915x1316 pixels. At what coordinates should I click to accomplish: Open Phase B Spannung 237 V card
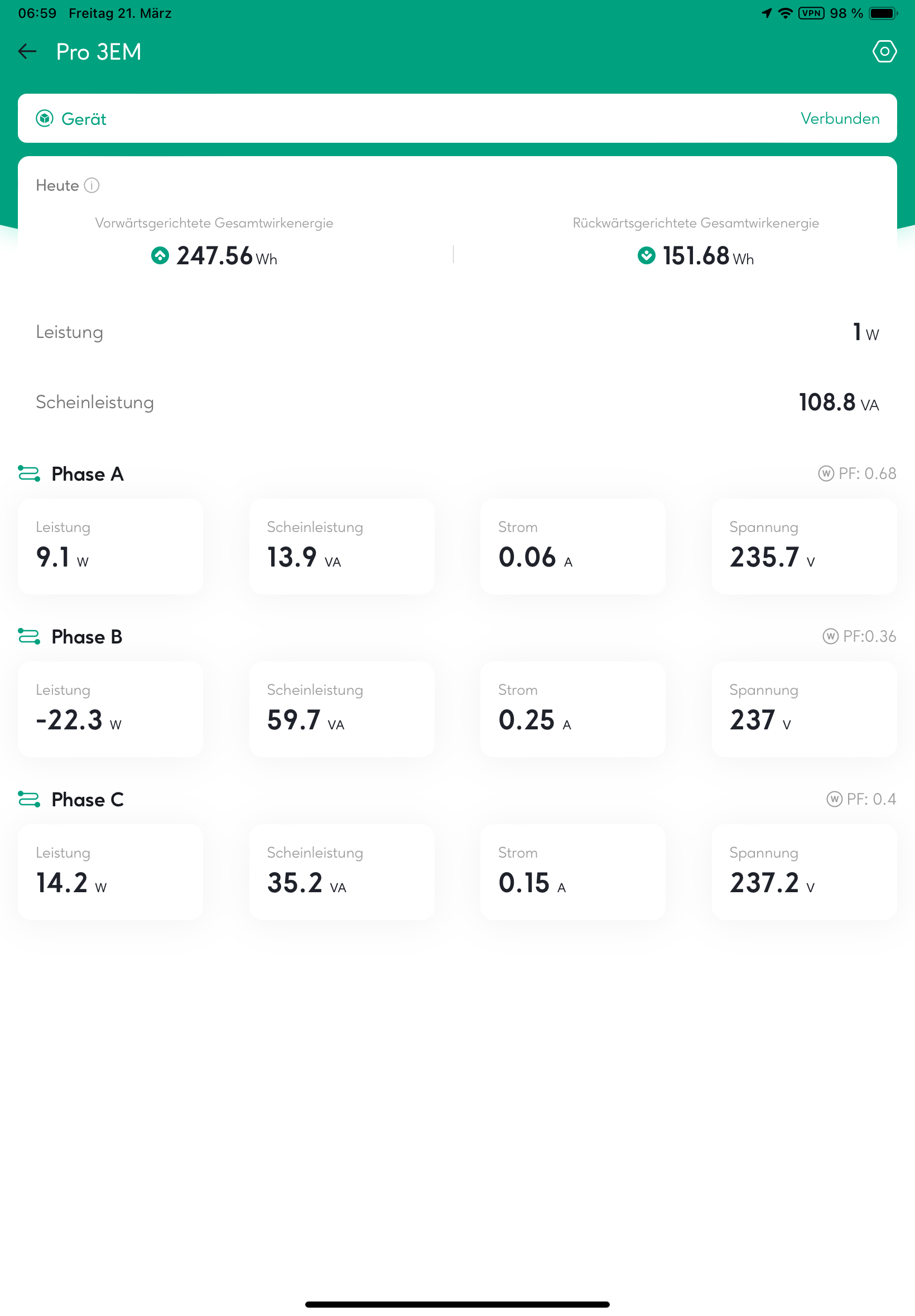tap(804, 709)
